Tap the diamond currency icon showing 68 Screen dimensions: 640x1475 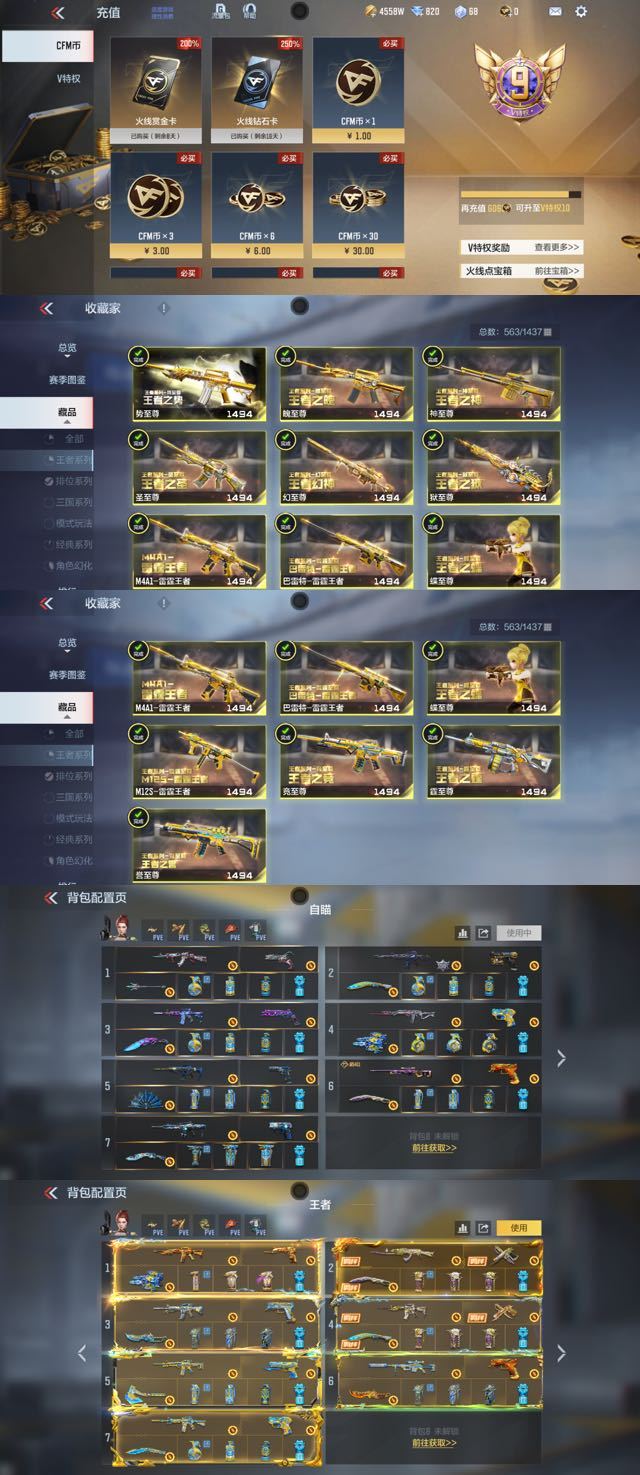pyautogui.click(x=460, y=12)
